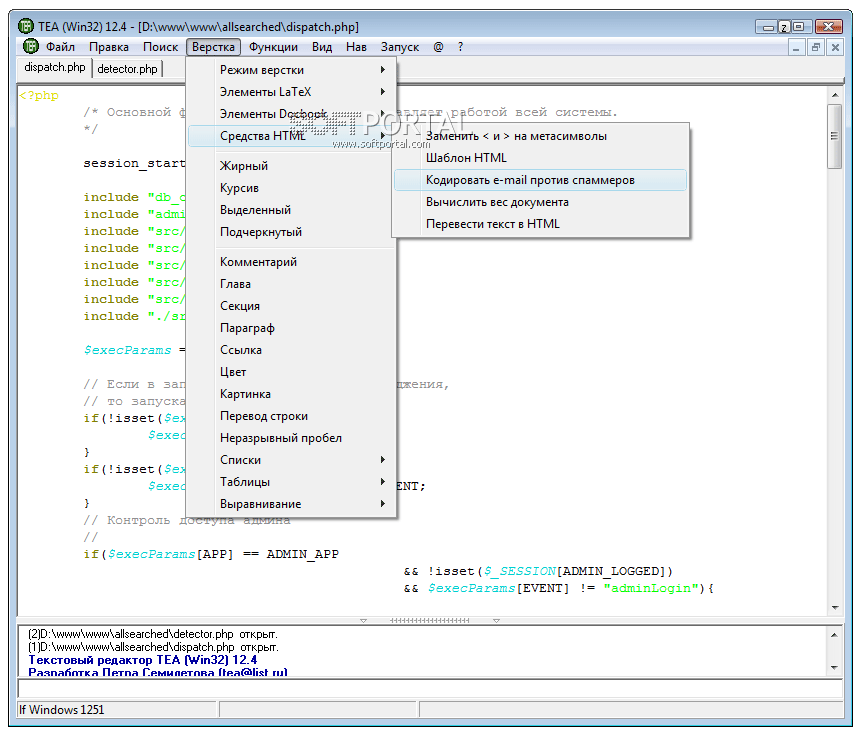Click the TEA application icon in title bar
Screen dimensions: 857x739
pyautogui.click(x=26, y=26)
